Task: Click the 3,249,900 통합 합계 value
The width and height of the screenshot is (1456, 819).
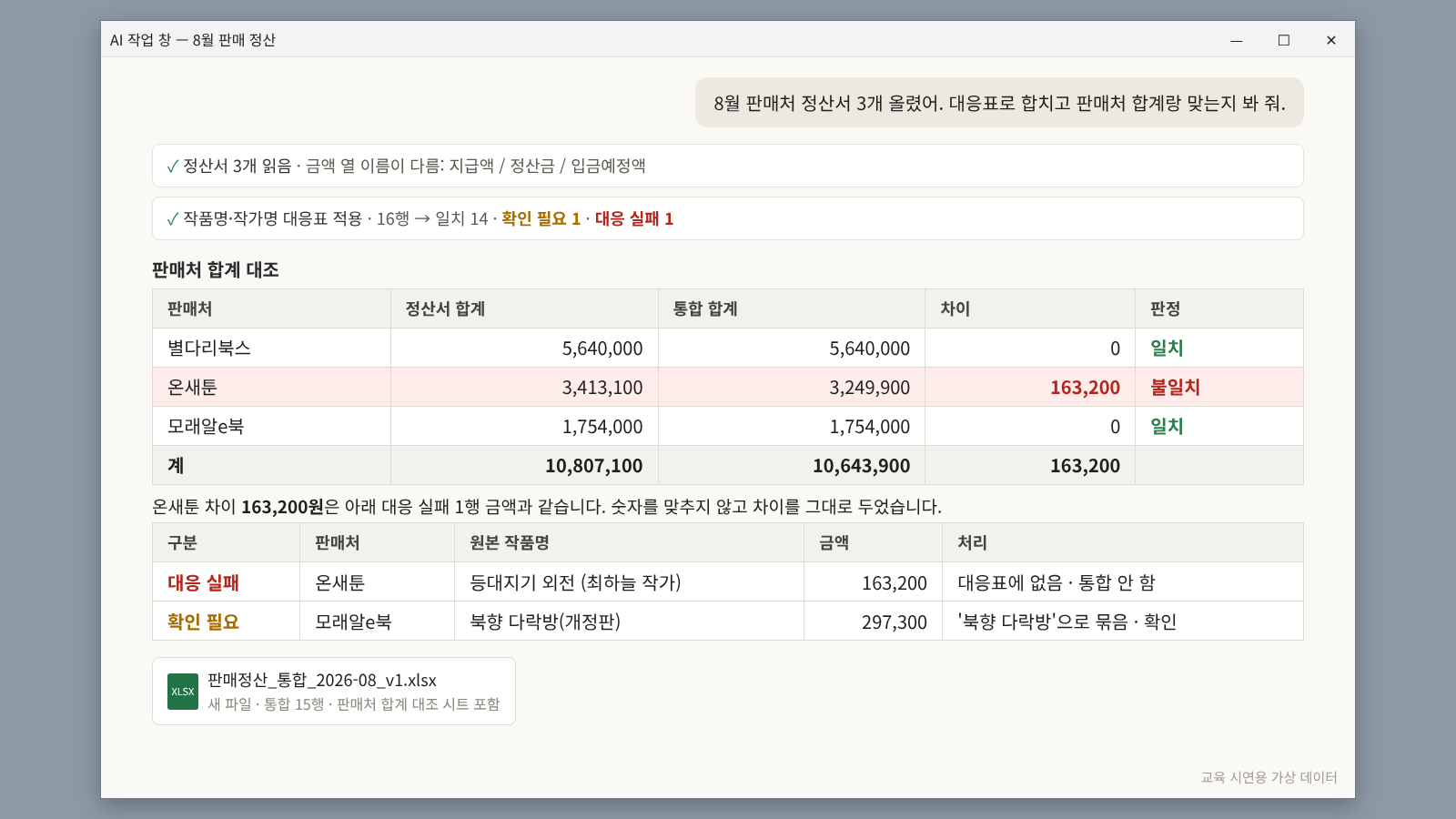Action: tap(869, 388)
